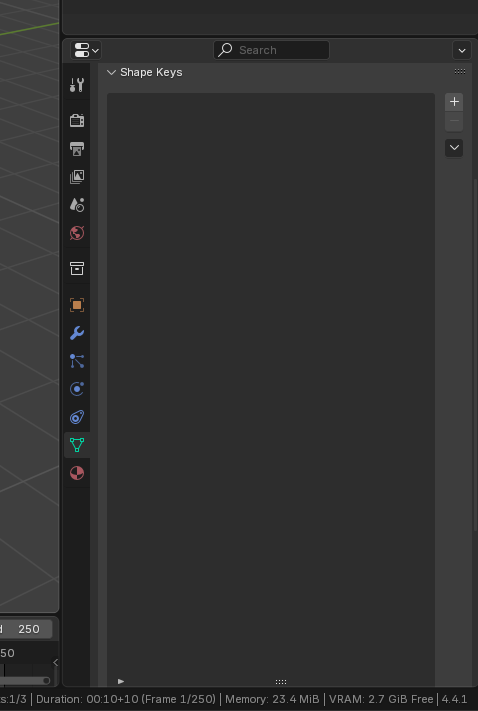
Task: Click the timeline horizontal scrollbar
Action: coord(25,681)
